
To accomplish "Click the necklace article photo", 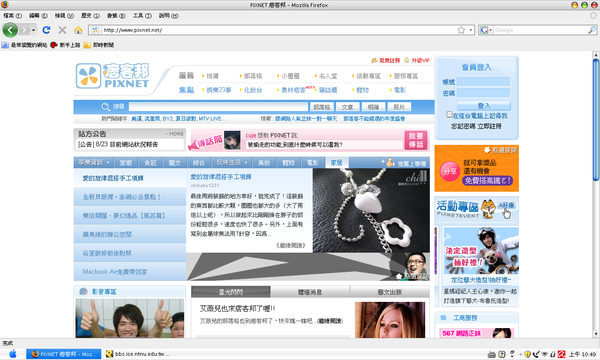I will [371, 210].
